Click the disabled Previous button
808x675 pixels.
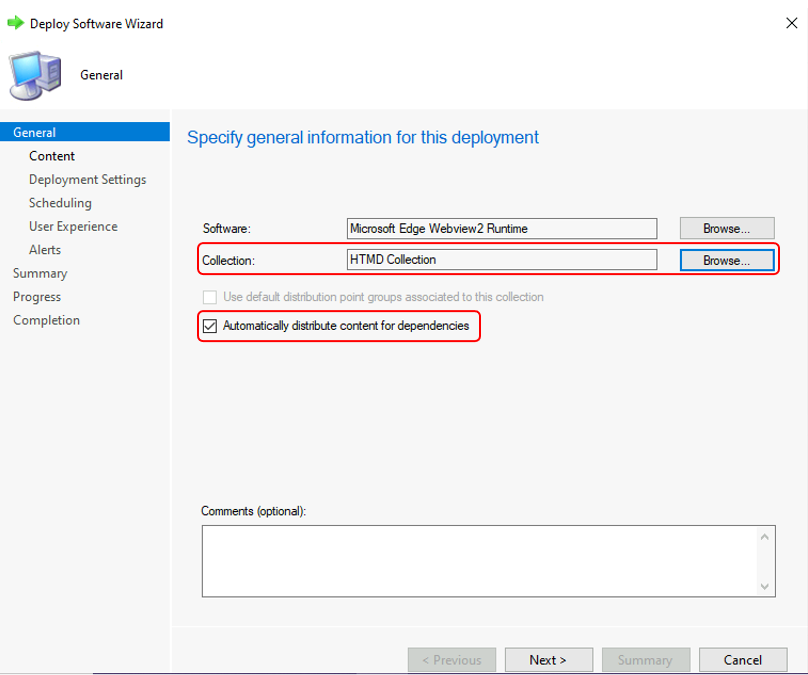pos(452,660)
